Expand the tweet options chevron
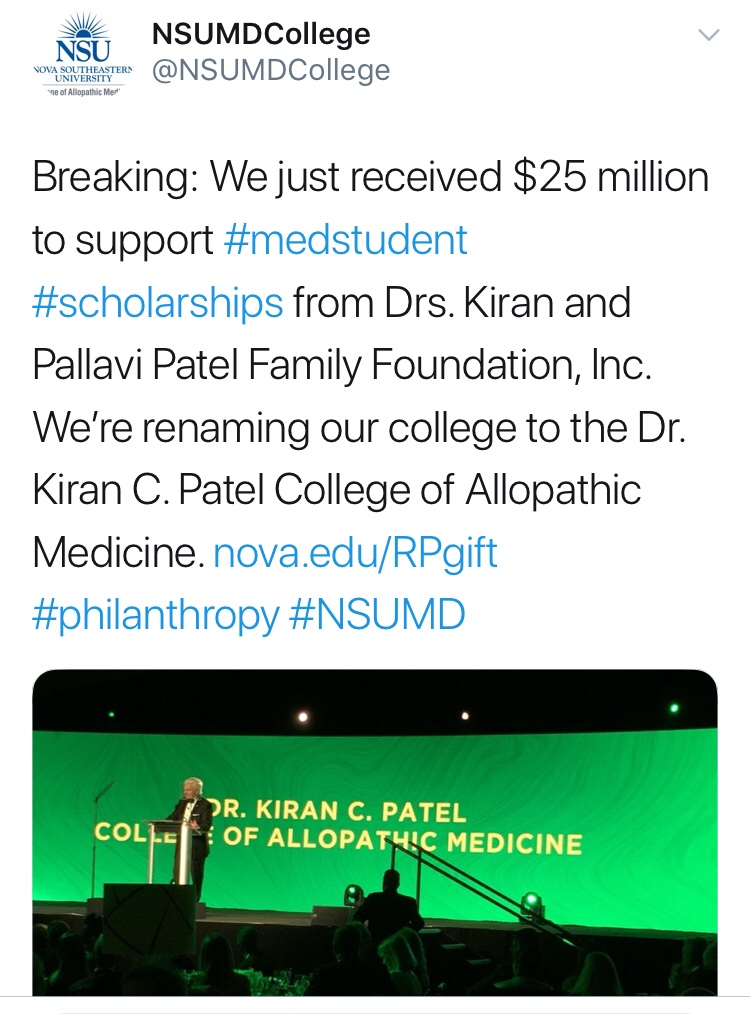This screenshot has width=750, height=1014. click(708, 36)
